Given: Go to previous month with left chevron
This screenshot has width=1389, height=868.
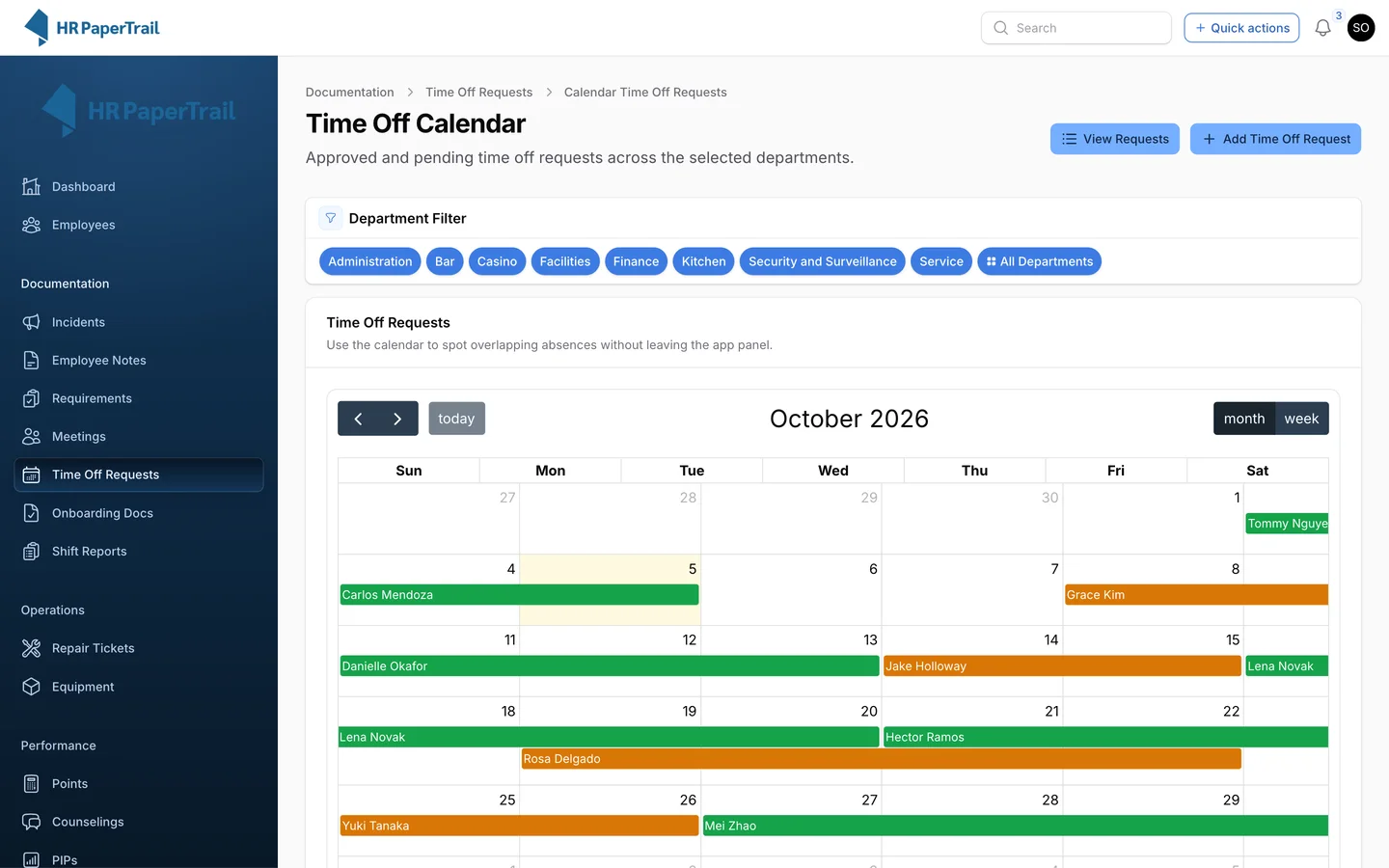Looking at the screenshot, I should (358, 419).
